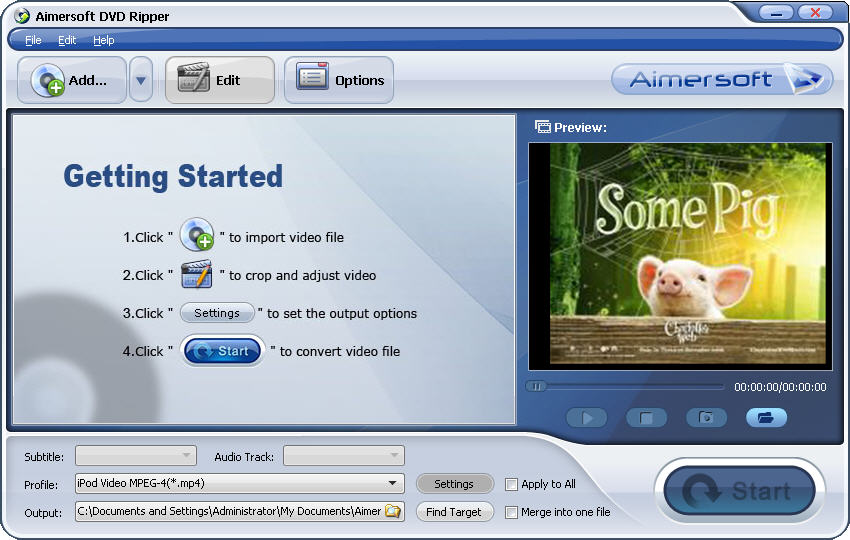
Task: Open the Edit menu
Action: (x=67, y=40)
